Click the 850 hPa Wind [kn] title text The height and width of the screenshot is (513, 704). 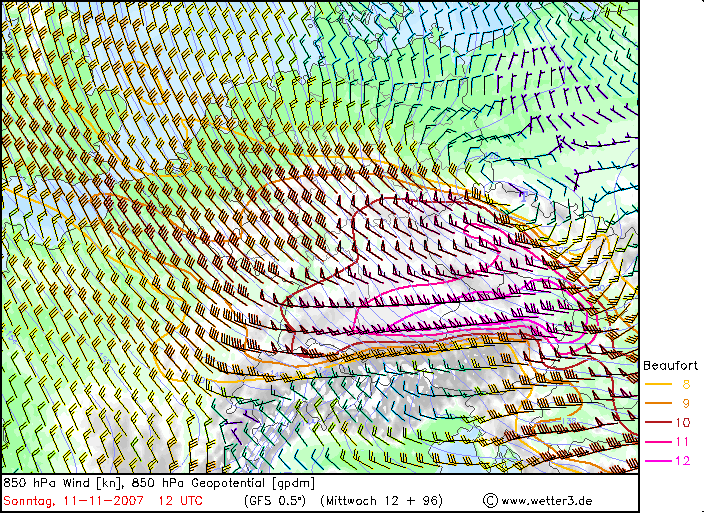(60, 483)
